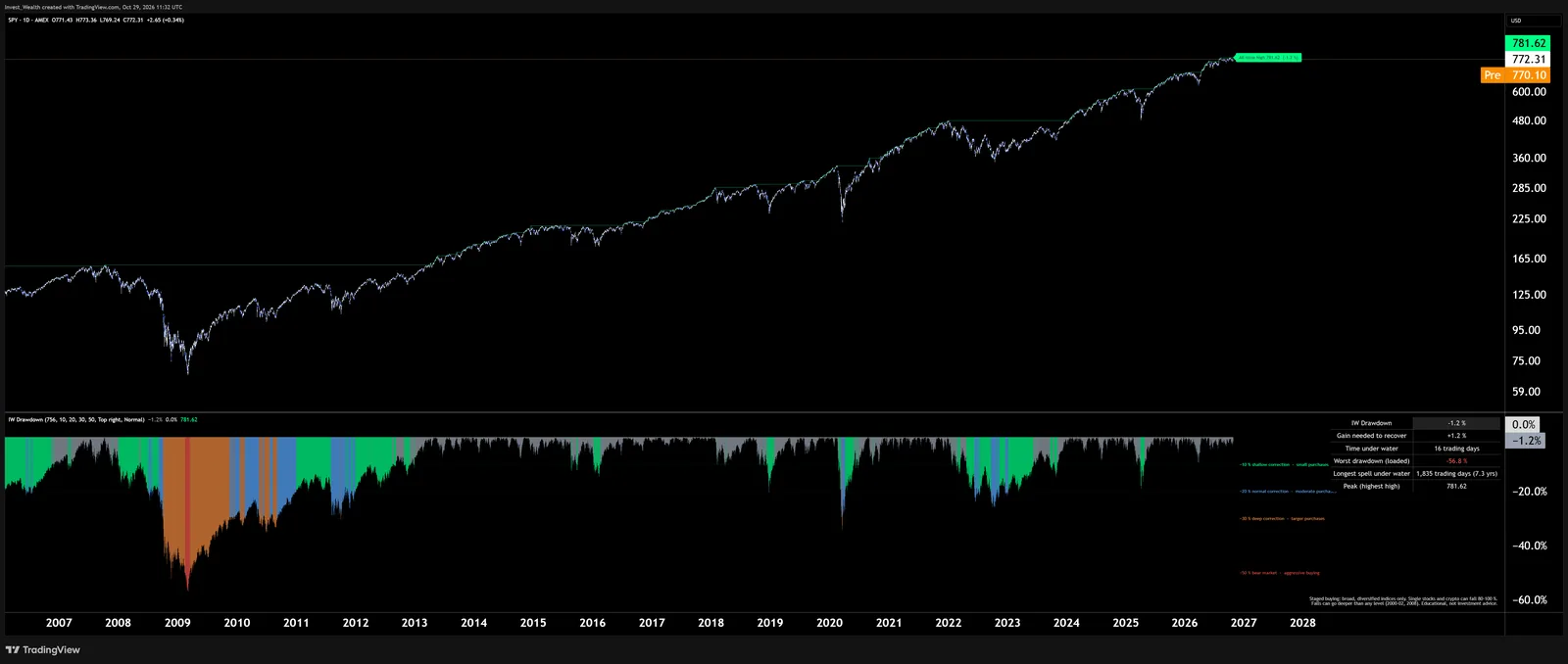This screenshot has height=664, width=1568.
Task: Click the 59.00 price axis value
Action: pyautogui.click(x=1526, y=392)
